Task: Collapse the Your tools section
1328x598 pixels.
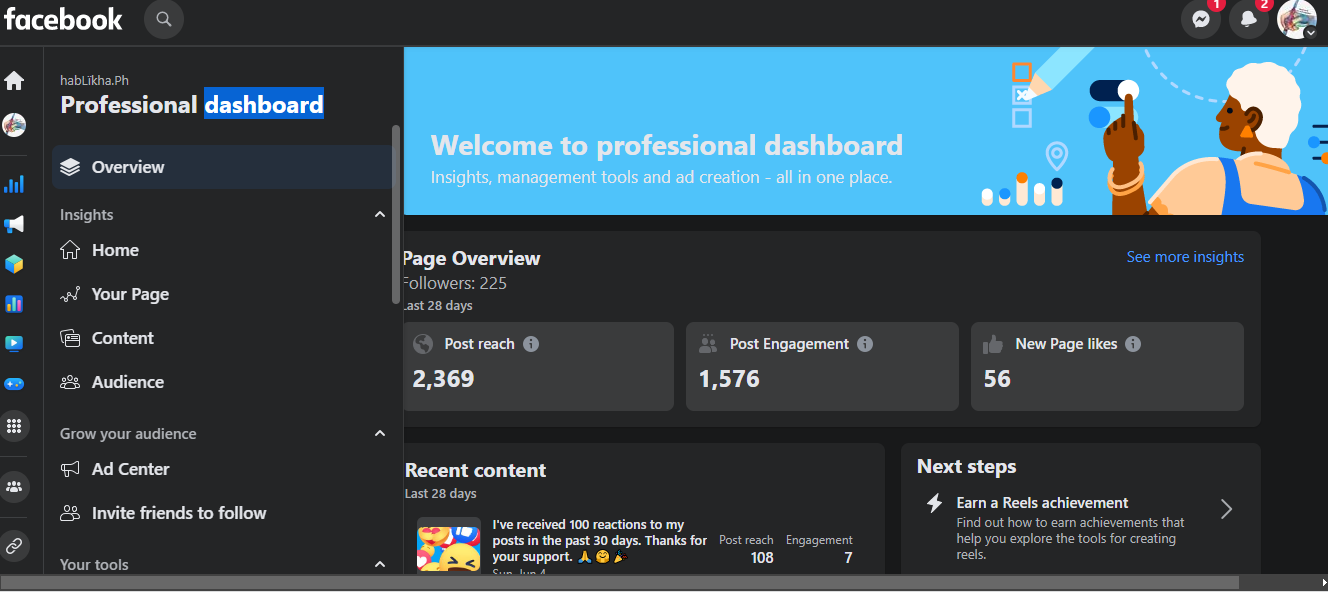Action: [380, 564]
